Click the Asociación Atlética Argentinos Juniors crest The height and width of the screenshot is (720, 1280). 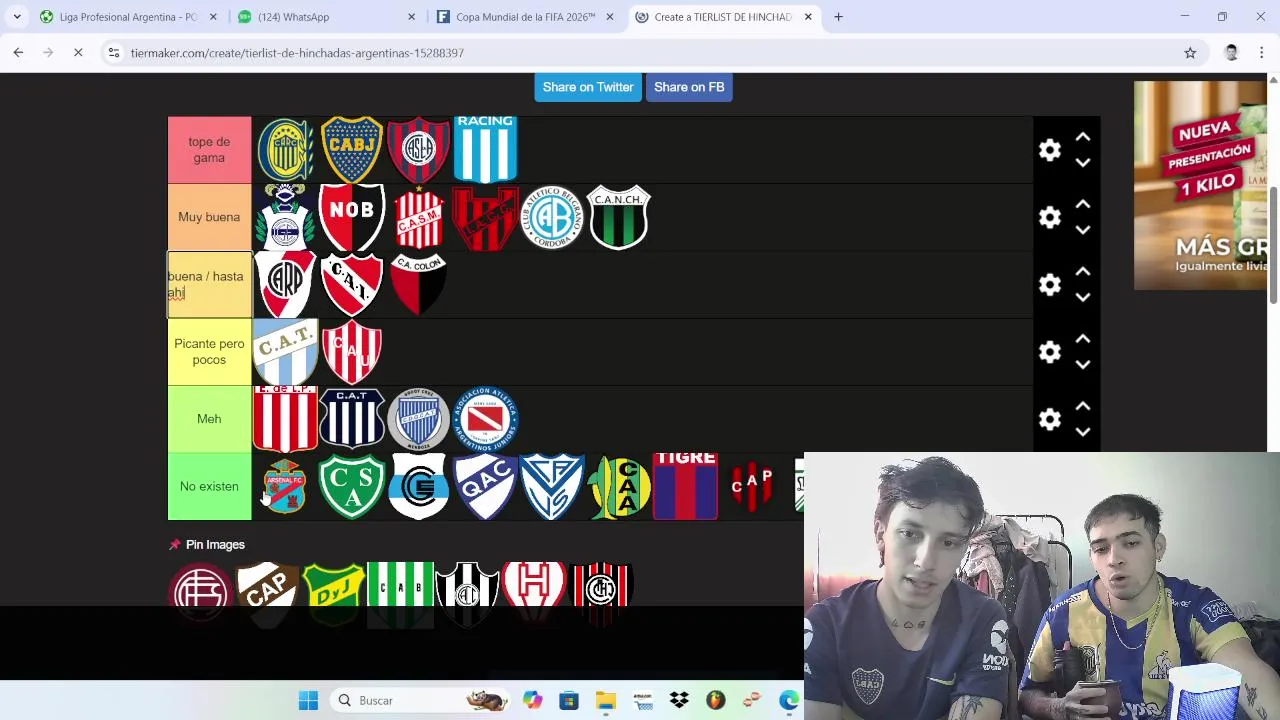(x=485, y=419)
